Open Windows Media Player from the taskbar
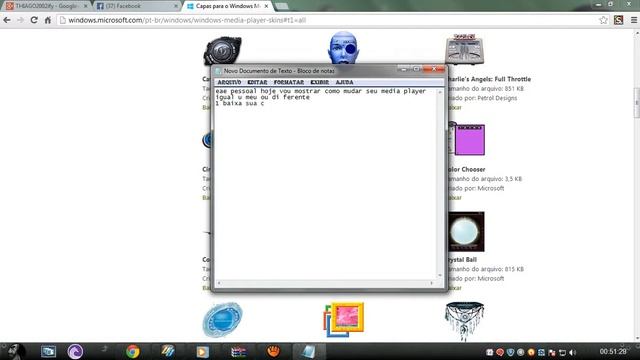The image size is (640, 360). 202,351
